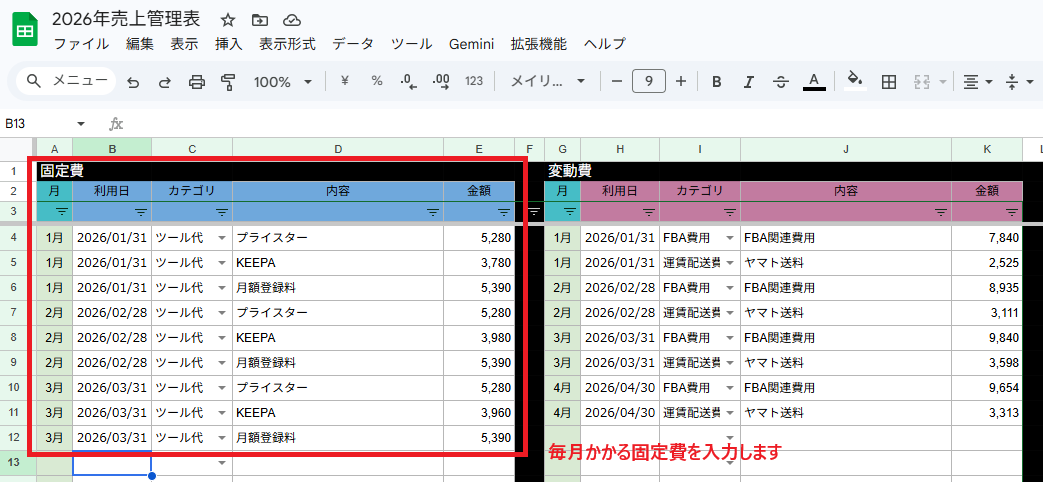Click the undo arrow icon
This screenshot has height=482, width=1043.
tap(133, 82)
